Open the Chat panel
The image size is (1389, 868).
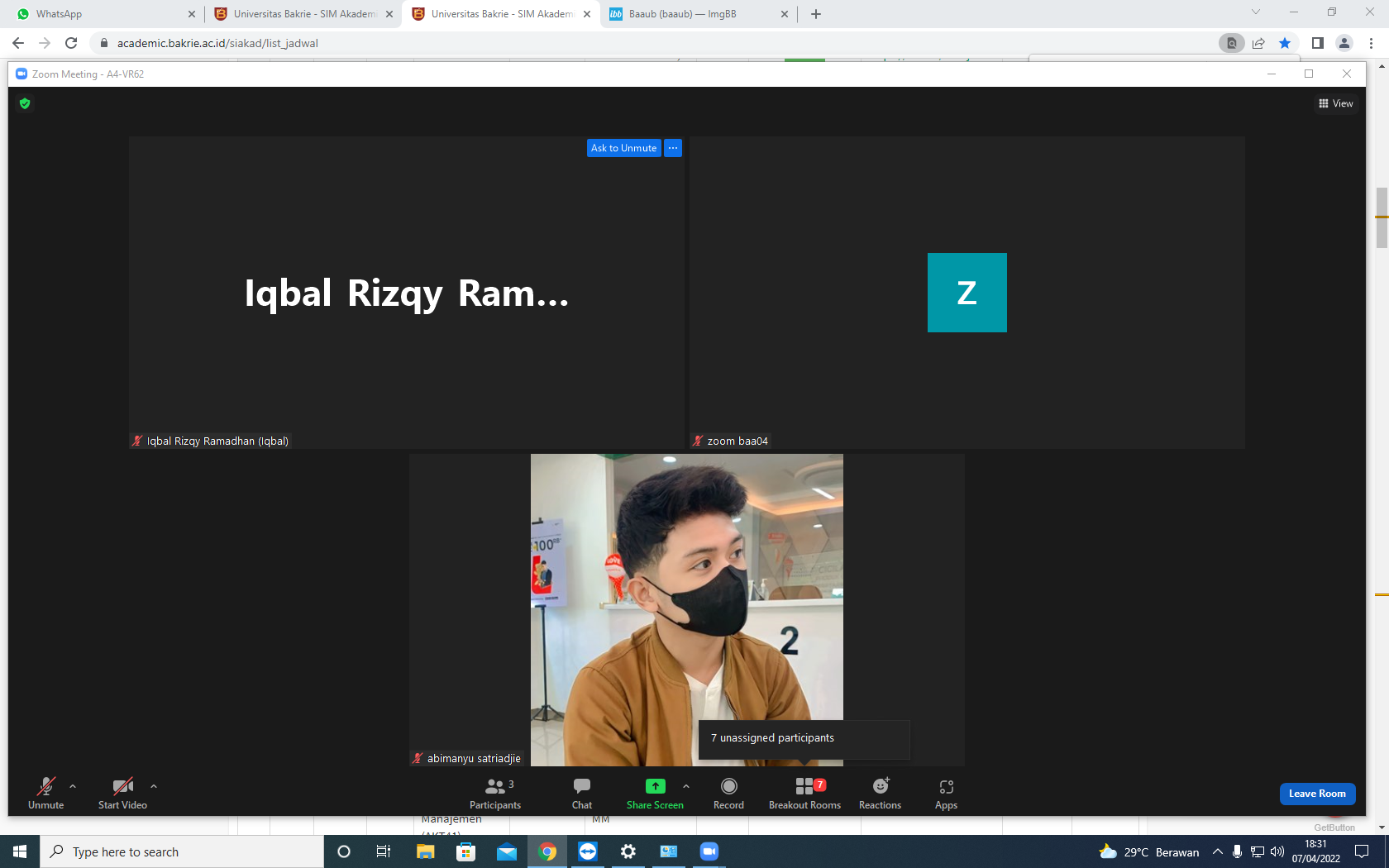coord(582,794)
